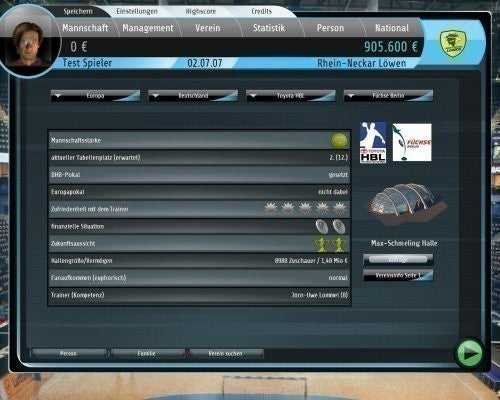The width and height of the screenshot is (500, 400).
Task: Click the left trophy in Zukunftsaussicht row
Action: pyautogui.click(x=322, y=244)
